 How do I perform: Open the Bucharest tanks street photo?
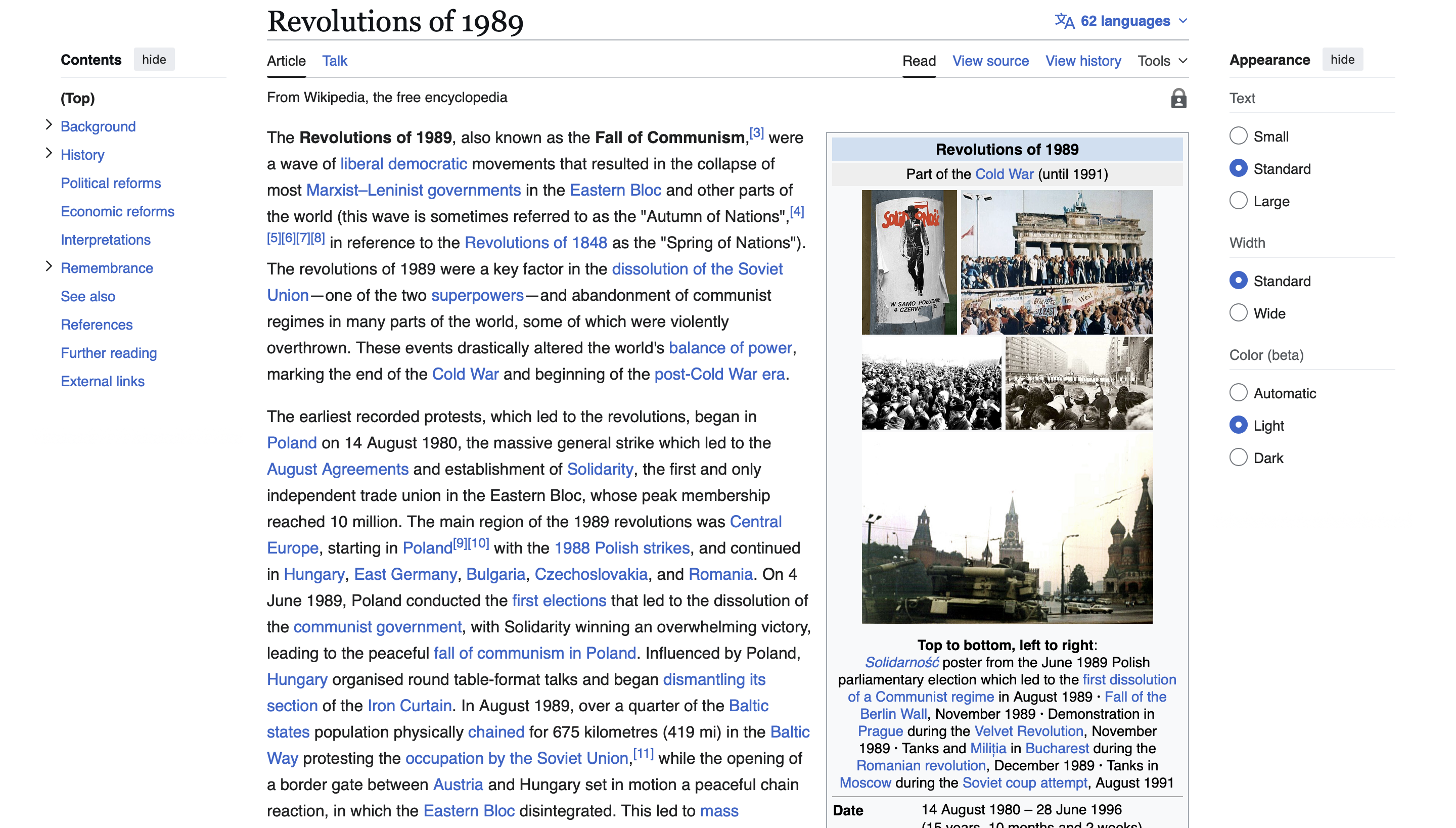[1078, 383]
